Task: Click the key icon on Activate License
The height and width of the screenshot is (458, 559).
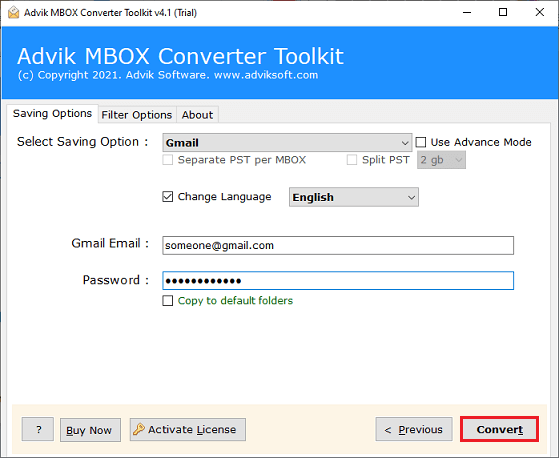Action: pos(139,429)
